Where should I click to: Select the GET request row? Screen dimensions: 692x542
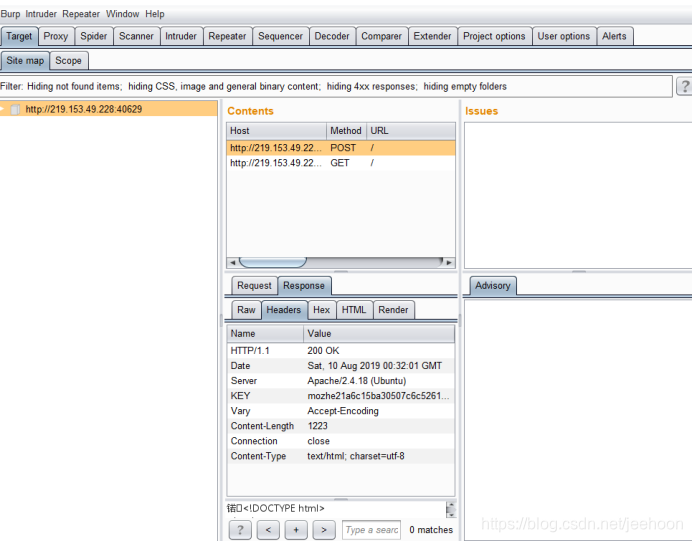[x=341, y=163]
